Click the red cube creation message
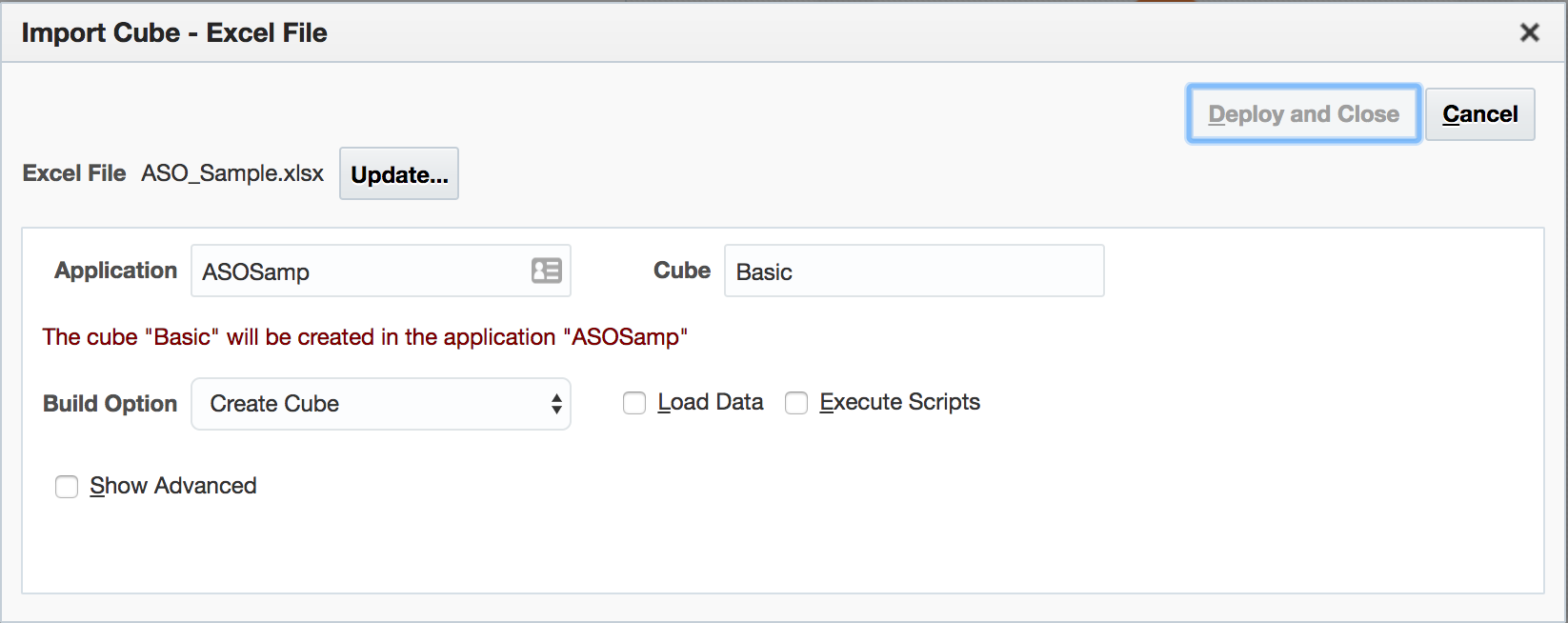This screenshot has height=623, width=1568. coord(365,337)
